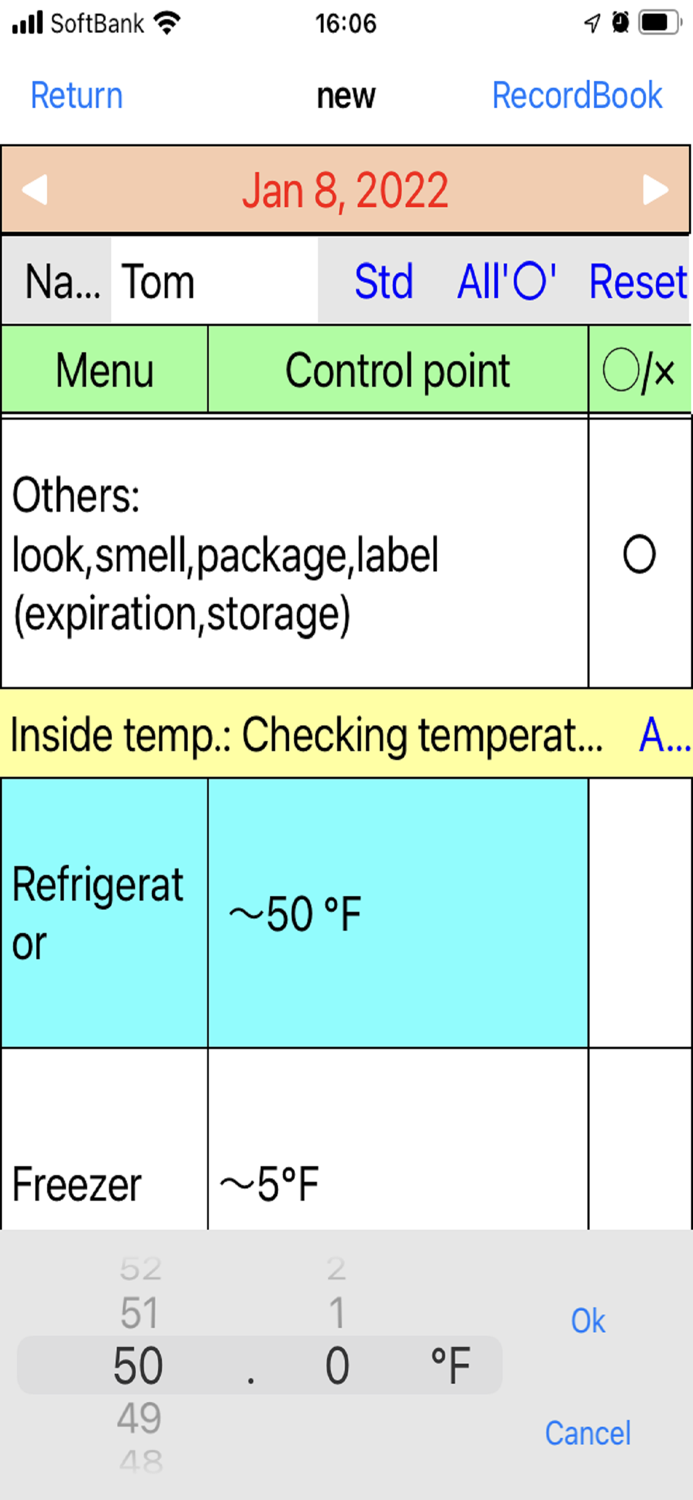The height and width of the screenshot is (1500, 693).
Task: Dismiss the picker with Cancel
Action: tap(588, 1433)
